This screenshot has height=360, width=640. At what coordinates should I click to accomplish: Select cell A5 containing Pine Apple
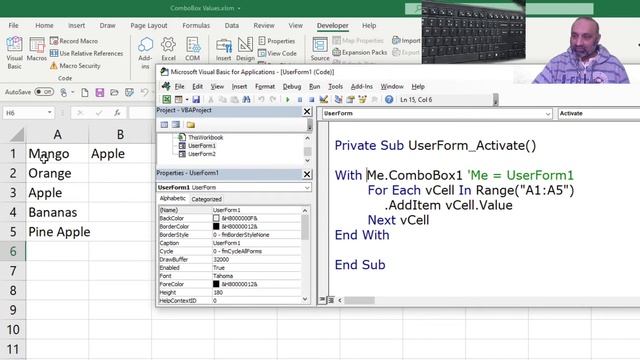coord(57,232)
